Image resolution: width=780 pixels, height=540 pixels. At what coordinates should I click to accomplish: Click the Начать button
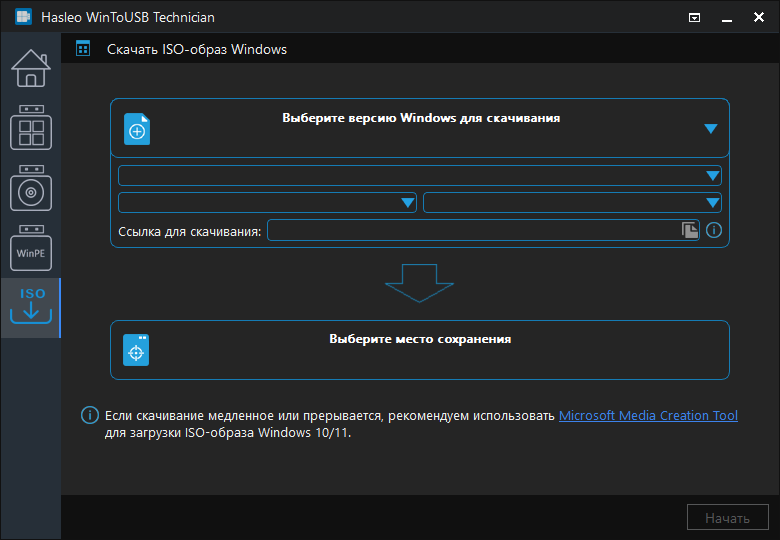pyautogui.click(x=727, y=518)
